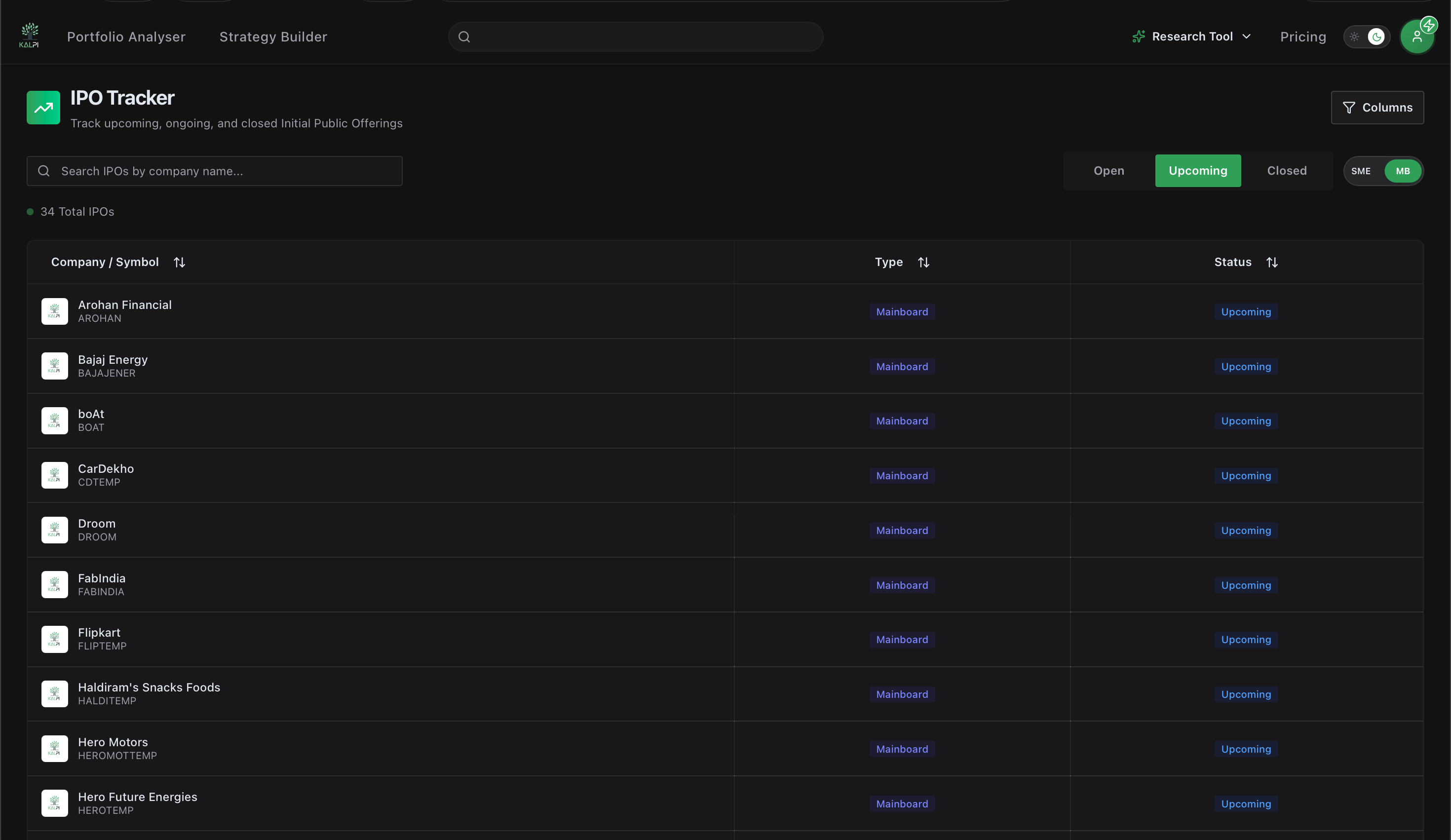Click Upcoming status in Droom row
Image resolution: width=1451 pixels, height=840 pixels.
[1246, 530]
